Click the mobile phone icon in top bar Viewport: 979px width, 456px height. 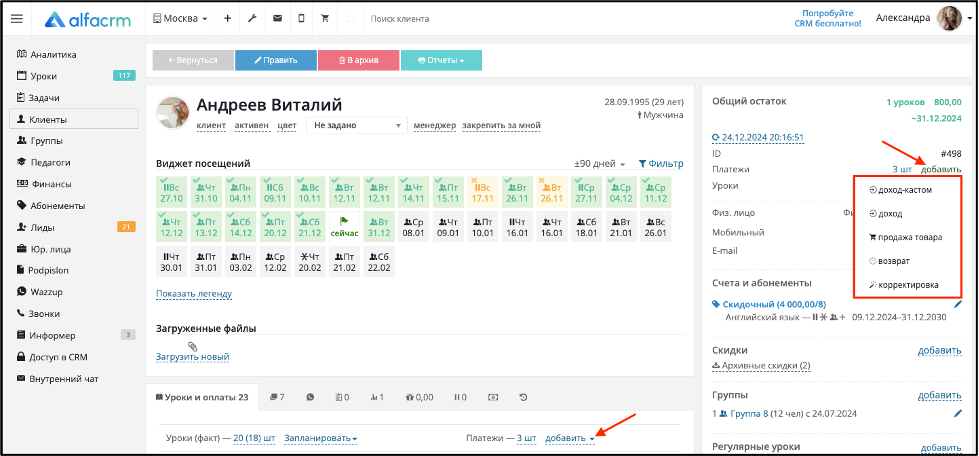pos(302,19)
